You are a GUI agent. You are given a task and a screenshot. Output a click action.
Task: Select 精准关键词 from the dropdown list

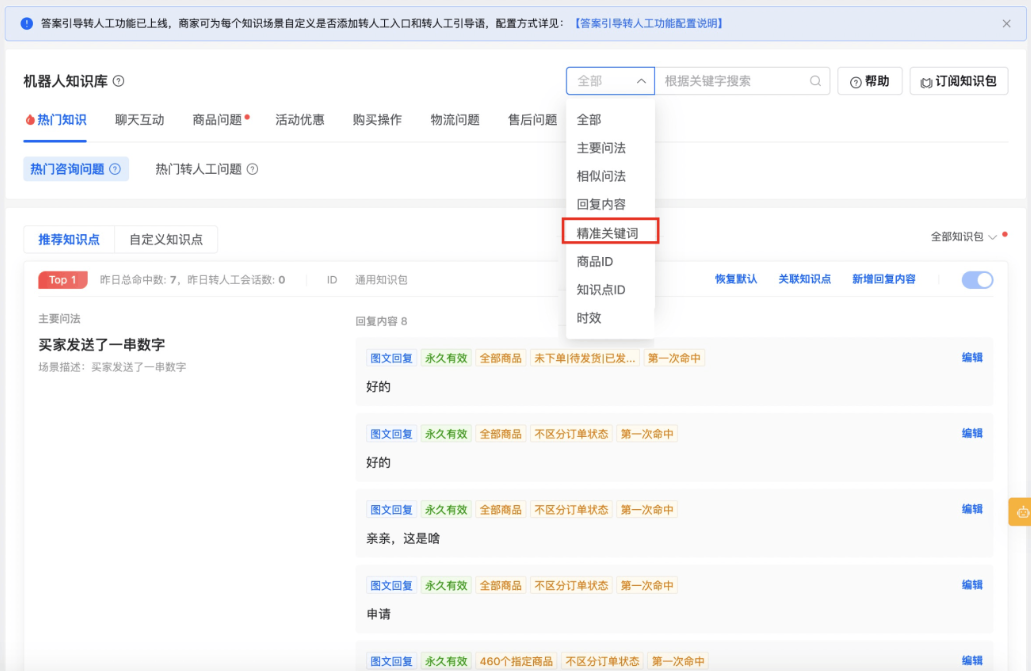tap(607, 233)
